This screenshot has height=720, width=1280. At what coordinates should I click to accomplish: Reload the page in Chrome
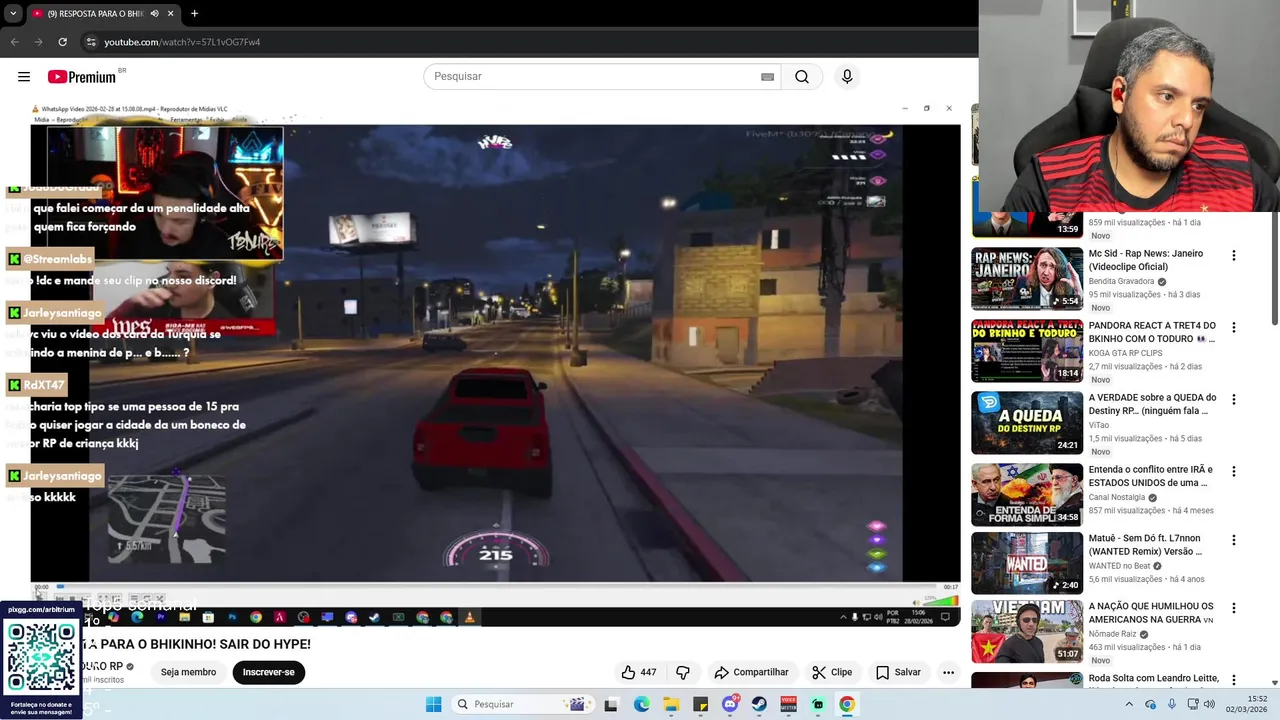click(62, 42)
